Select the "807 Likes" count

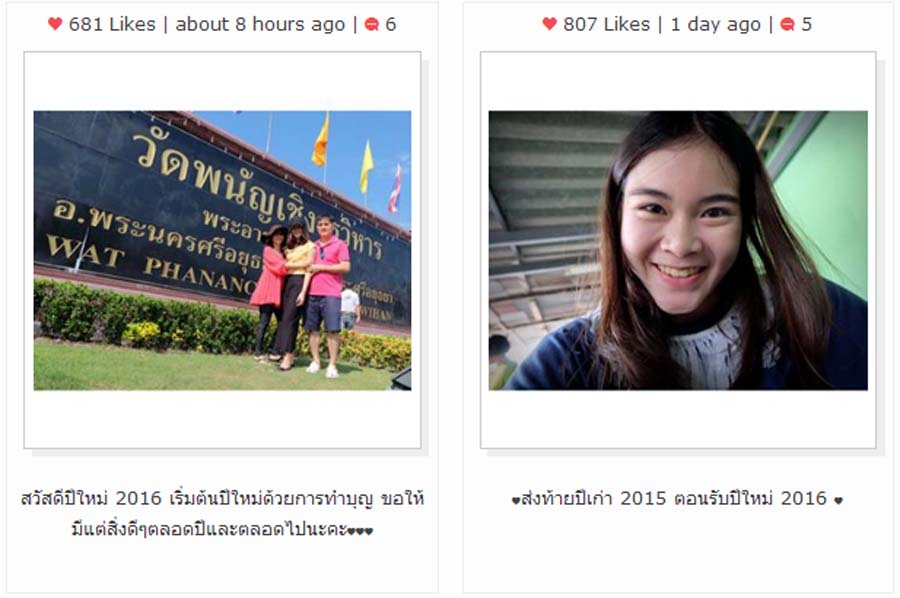point(606,24)
